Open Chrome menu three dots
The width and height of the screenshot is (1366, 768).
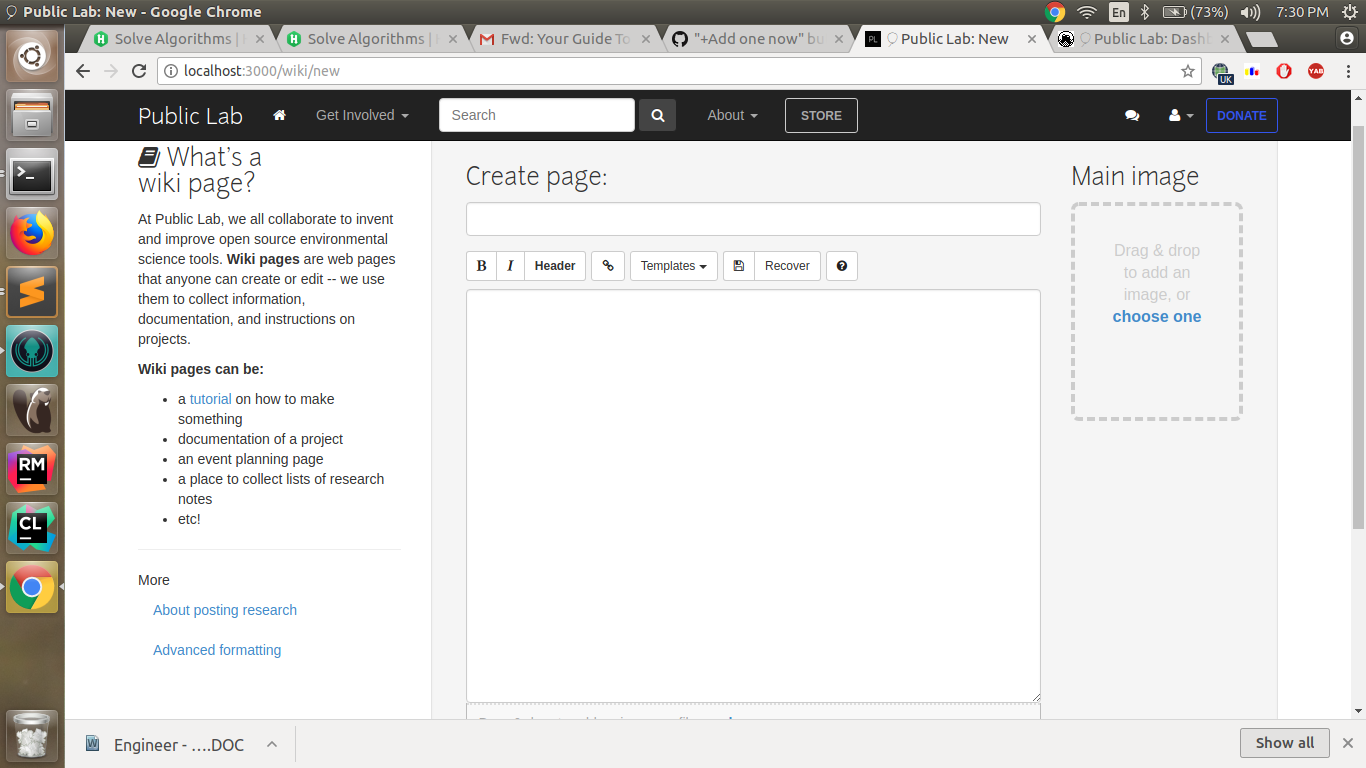pyautogui.click(x=1347, y=71)
